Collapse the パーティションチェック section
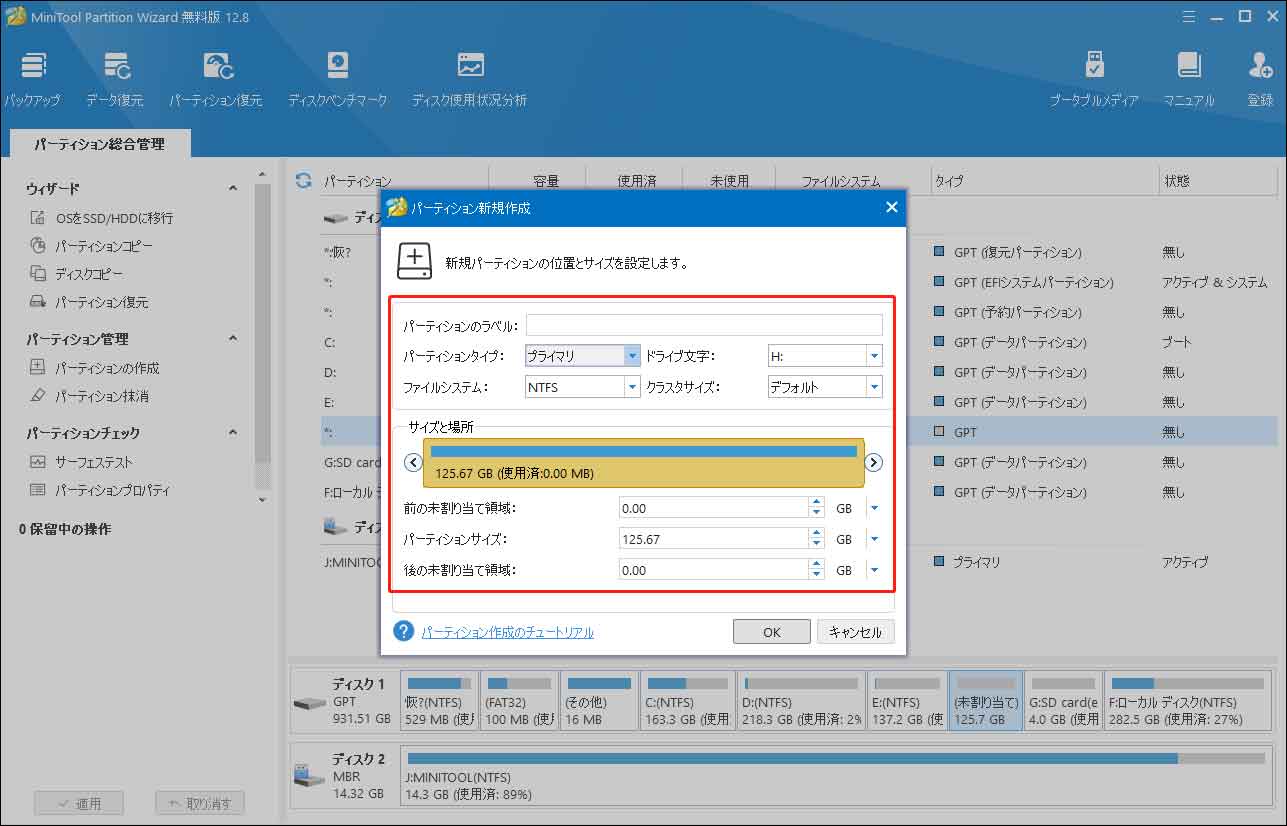The image size is (1287, 826). tap(233, 432)
